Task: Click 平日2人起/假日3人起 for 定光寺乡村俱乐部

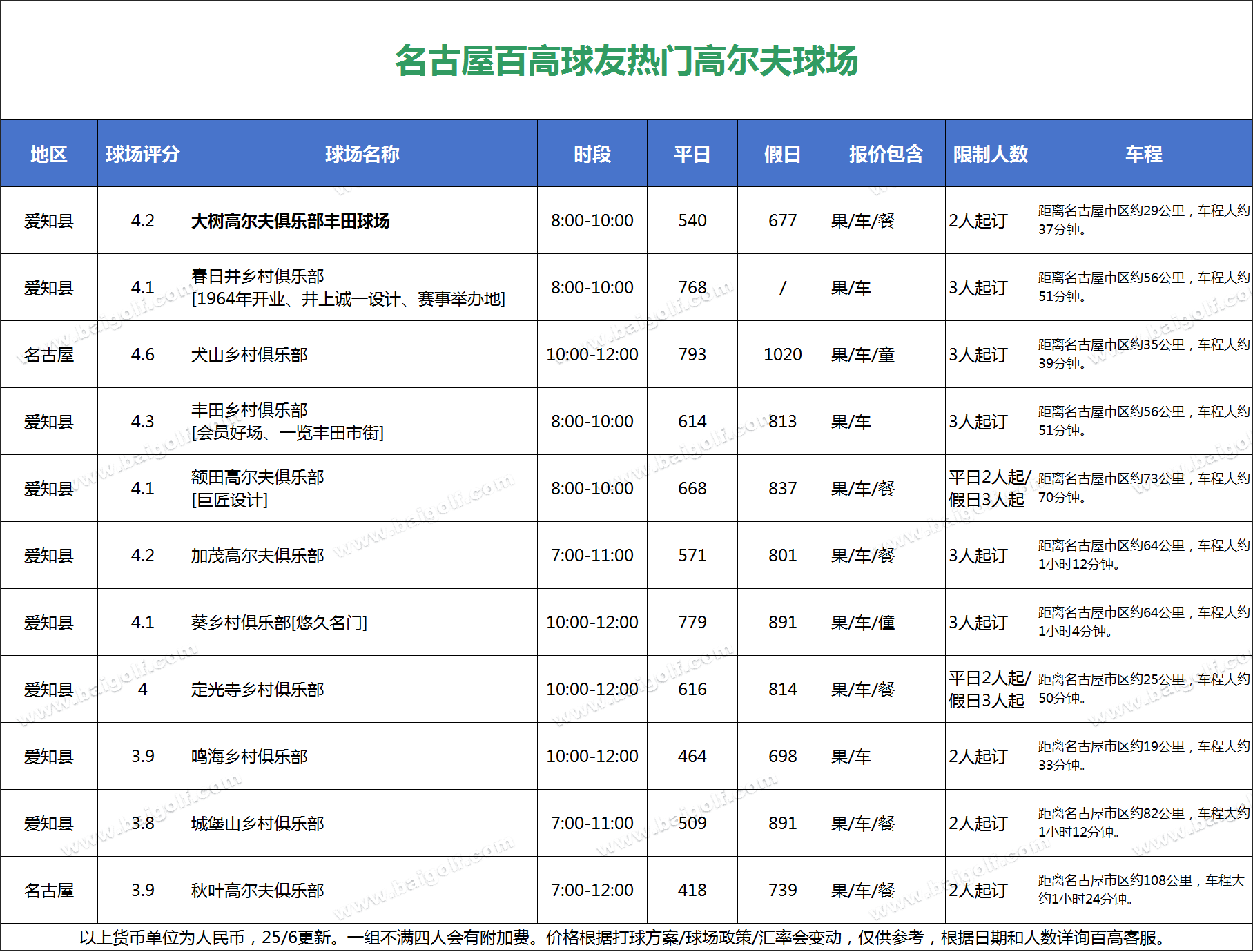Action: [x=990, y=689]
